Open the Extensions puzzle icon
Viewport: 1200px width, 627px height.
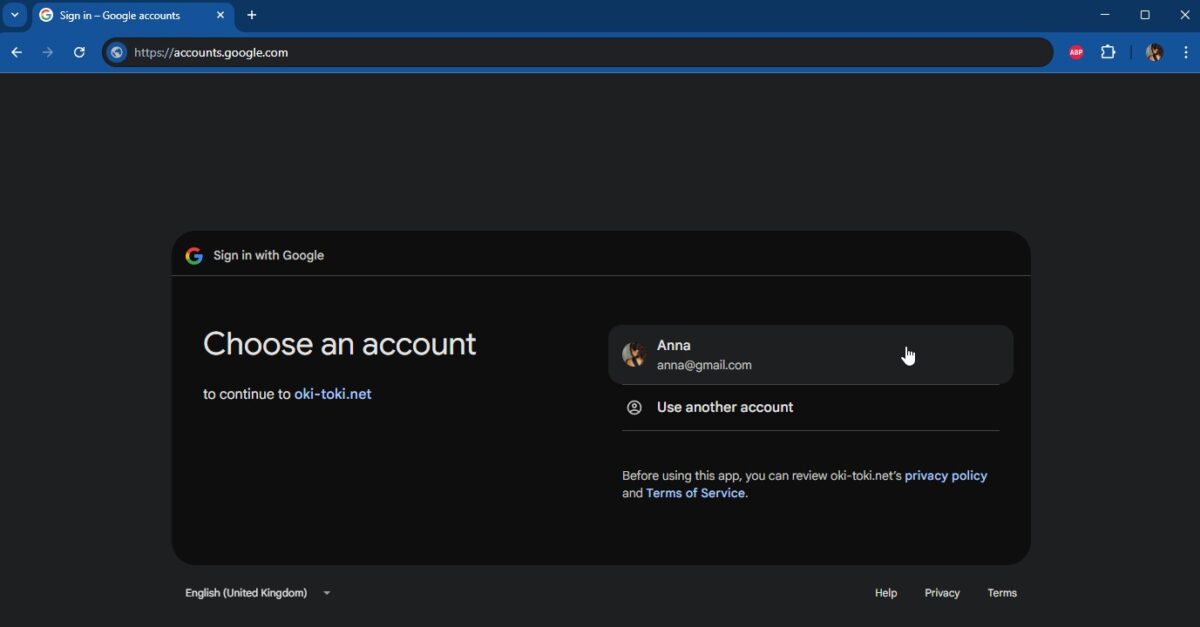(1108, 52)
